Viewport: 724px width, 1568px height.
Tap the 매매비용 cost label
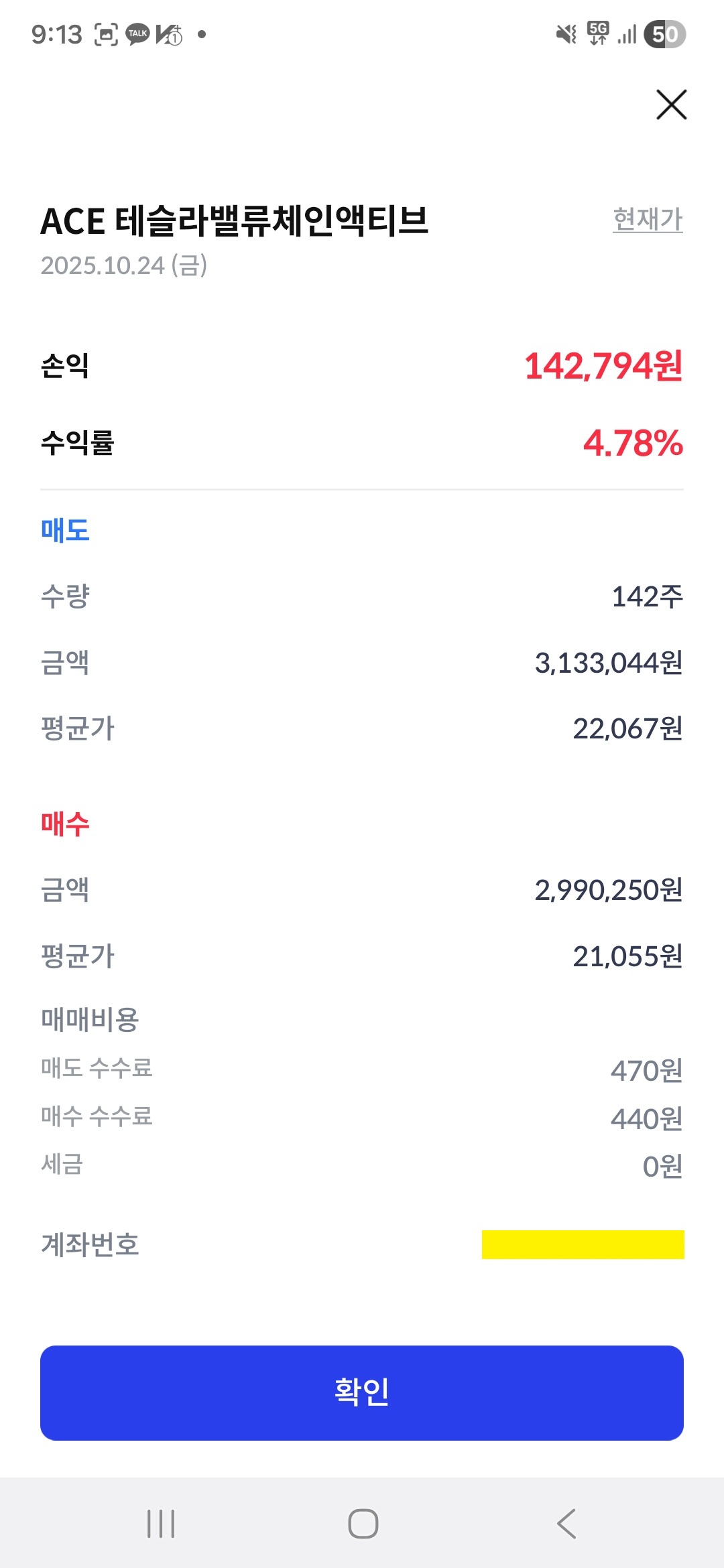pos(90,1020)
